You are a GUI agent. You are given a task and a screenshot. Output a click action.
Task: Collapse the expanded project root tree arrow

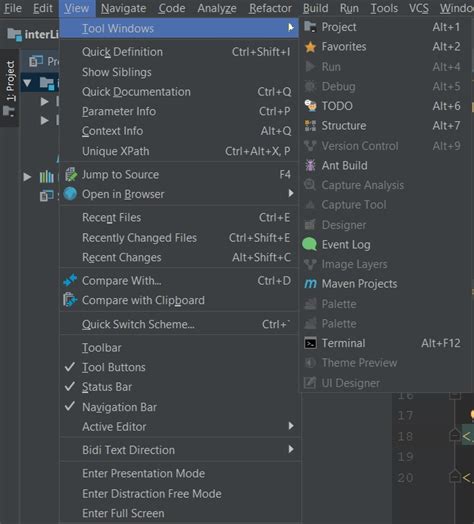27,83
